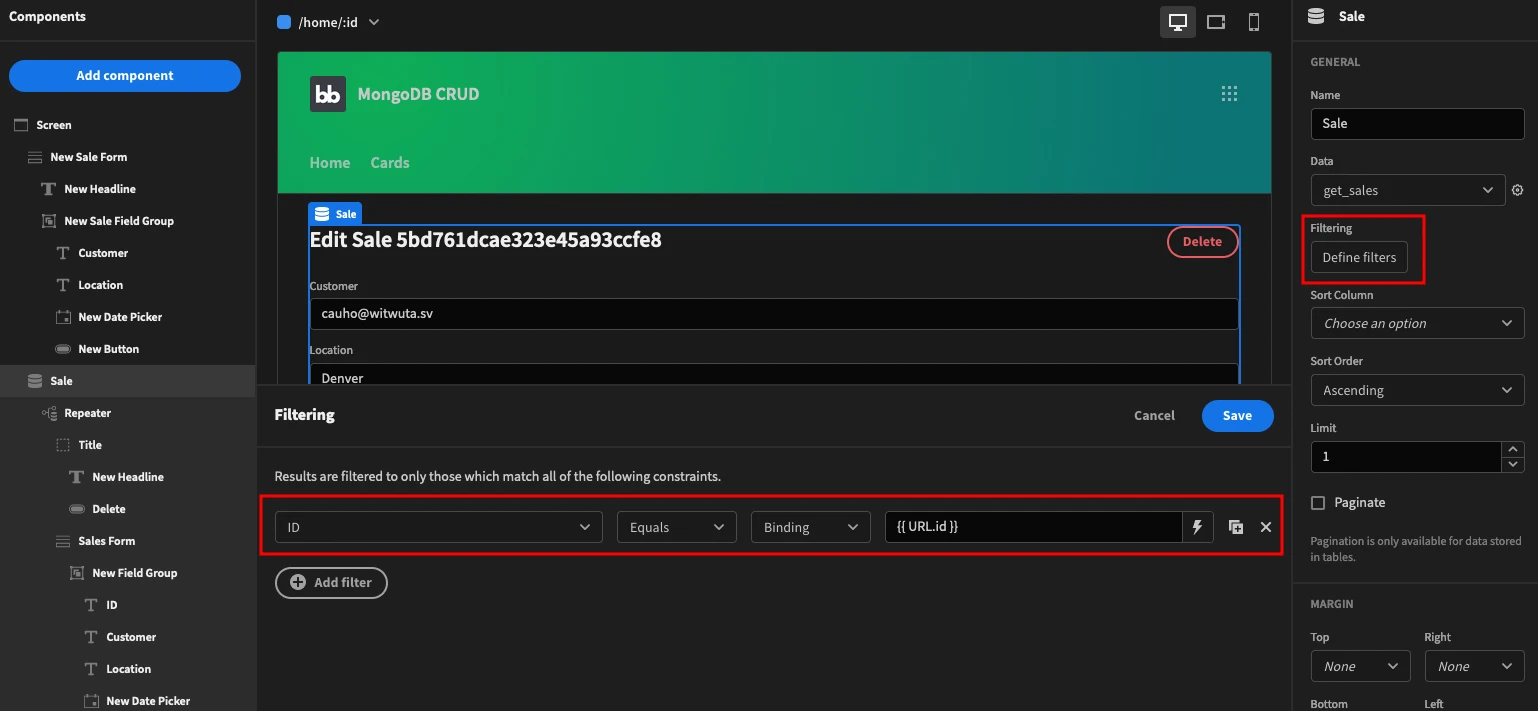Click the Sale tag on the canvas
Screen dimensions: 1538x711
click(335, 214)
